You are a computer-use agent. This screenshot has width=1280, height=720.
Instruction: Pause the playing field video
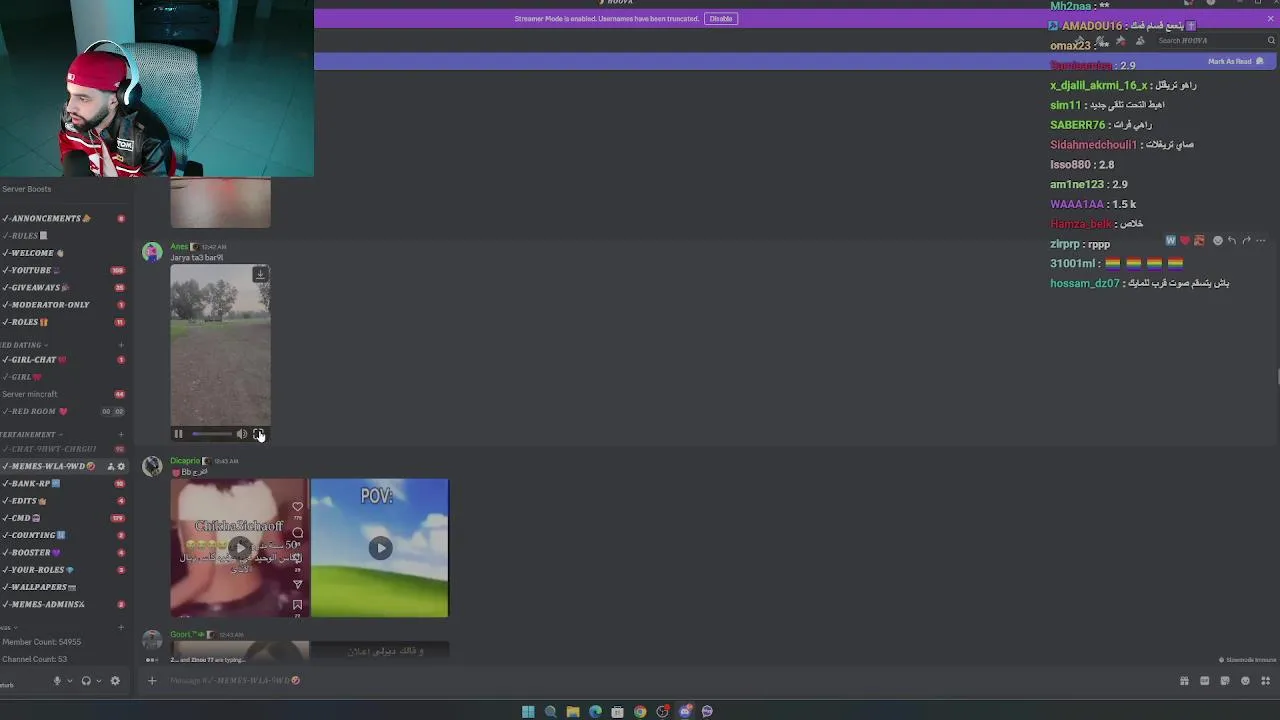[x=178, y=434]
